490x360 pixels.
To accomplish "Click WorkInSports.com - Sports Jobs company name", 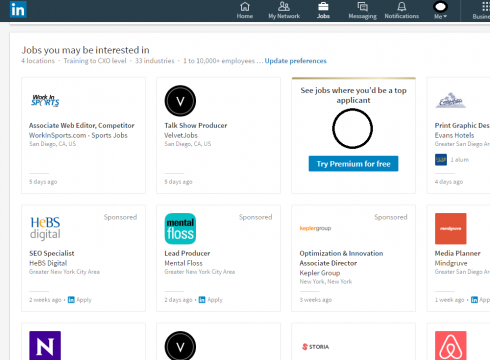I will tap(78, 135).
